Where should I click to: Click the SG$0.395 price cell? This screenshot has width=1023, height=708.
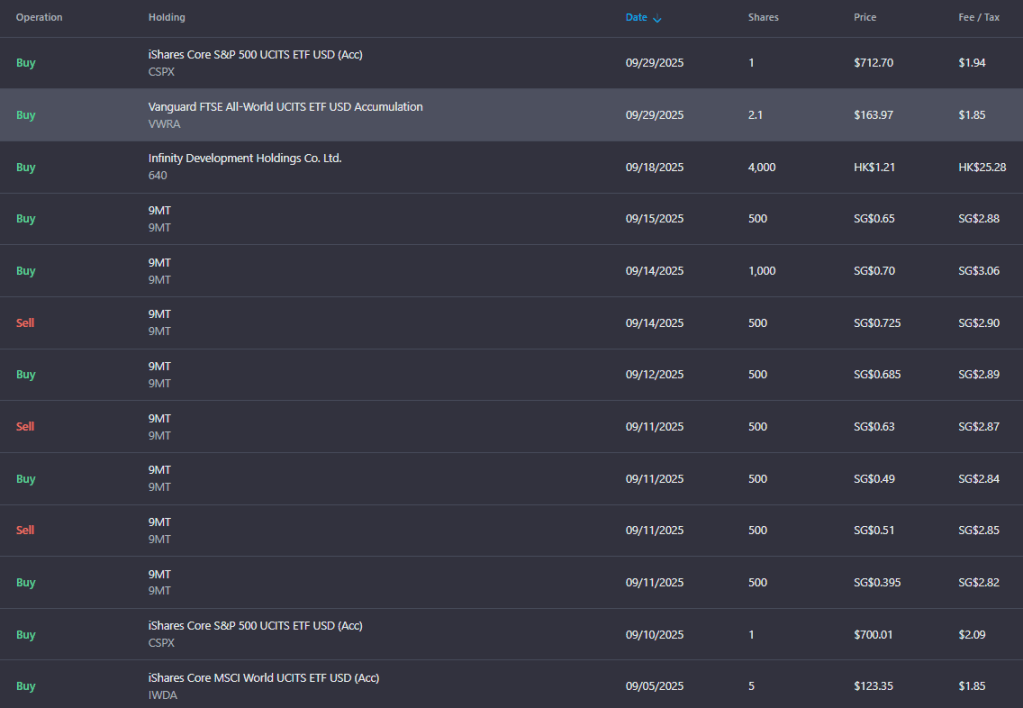[877, 583]
